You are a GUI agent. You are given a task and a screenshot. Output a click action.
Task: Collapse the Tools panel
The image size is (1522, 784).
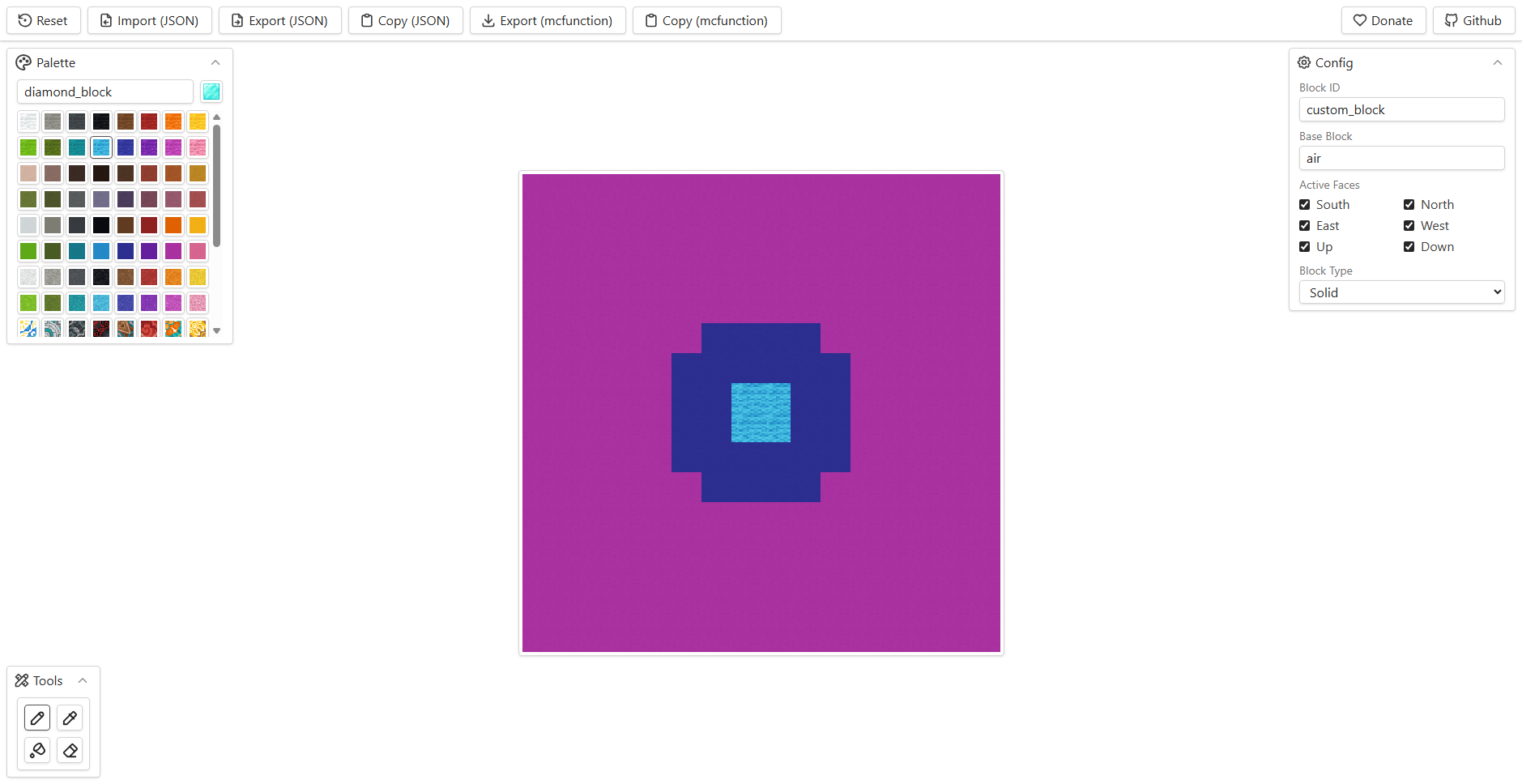click(x=83, y=680)
